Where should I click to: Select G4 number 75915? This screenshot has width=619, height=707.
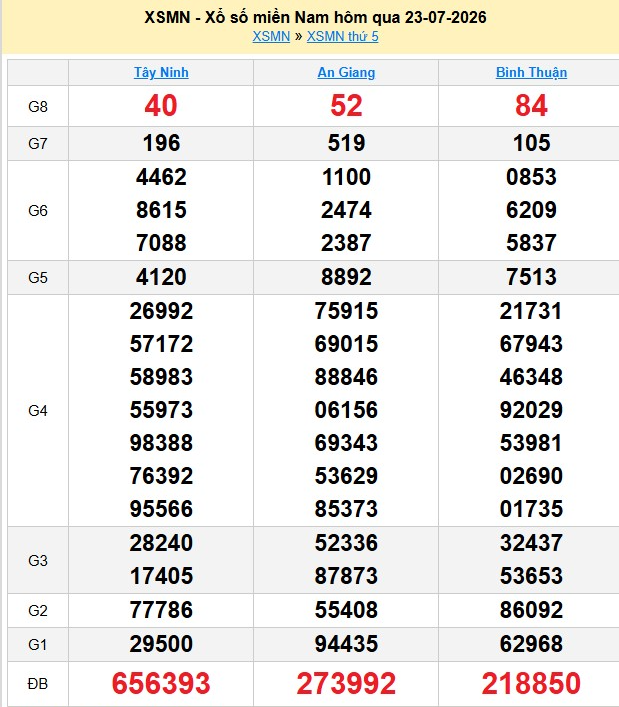click(x=346, y=311)
